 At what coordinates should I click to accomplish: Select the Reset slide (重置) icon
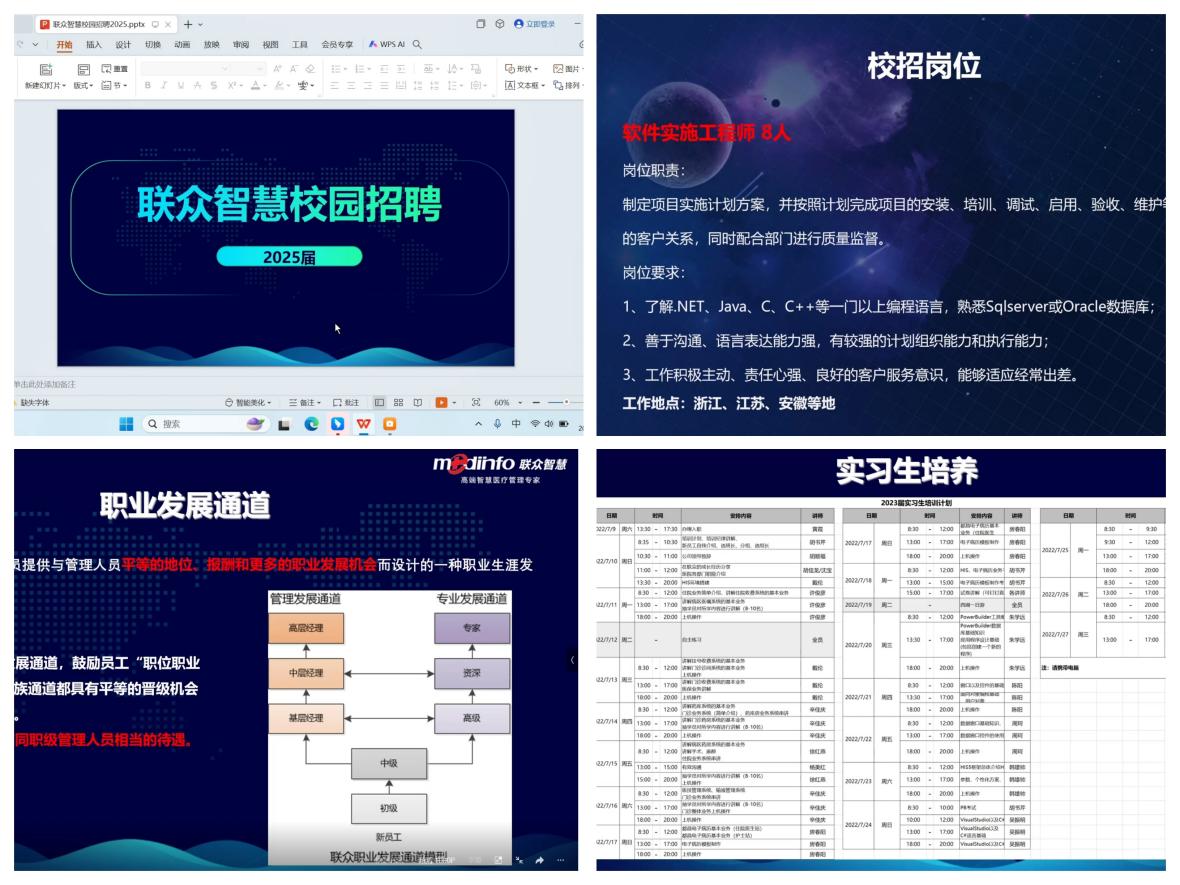115,67
